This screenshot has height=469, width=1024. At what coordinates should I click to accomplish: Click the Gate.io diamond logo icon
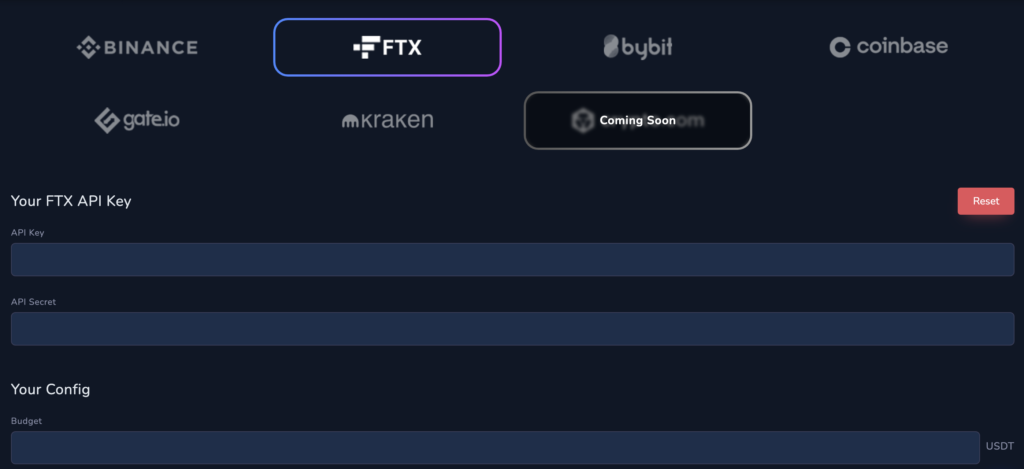point(106,121)
